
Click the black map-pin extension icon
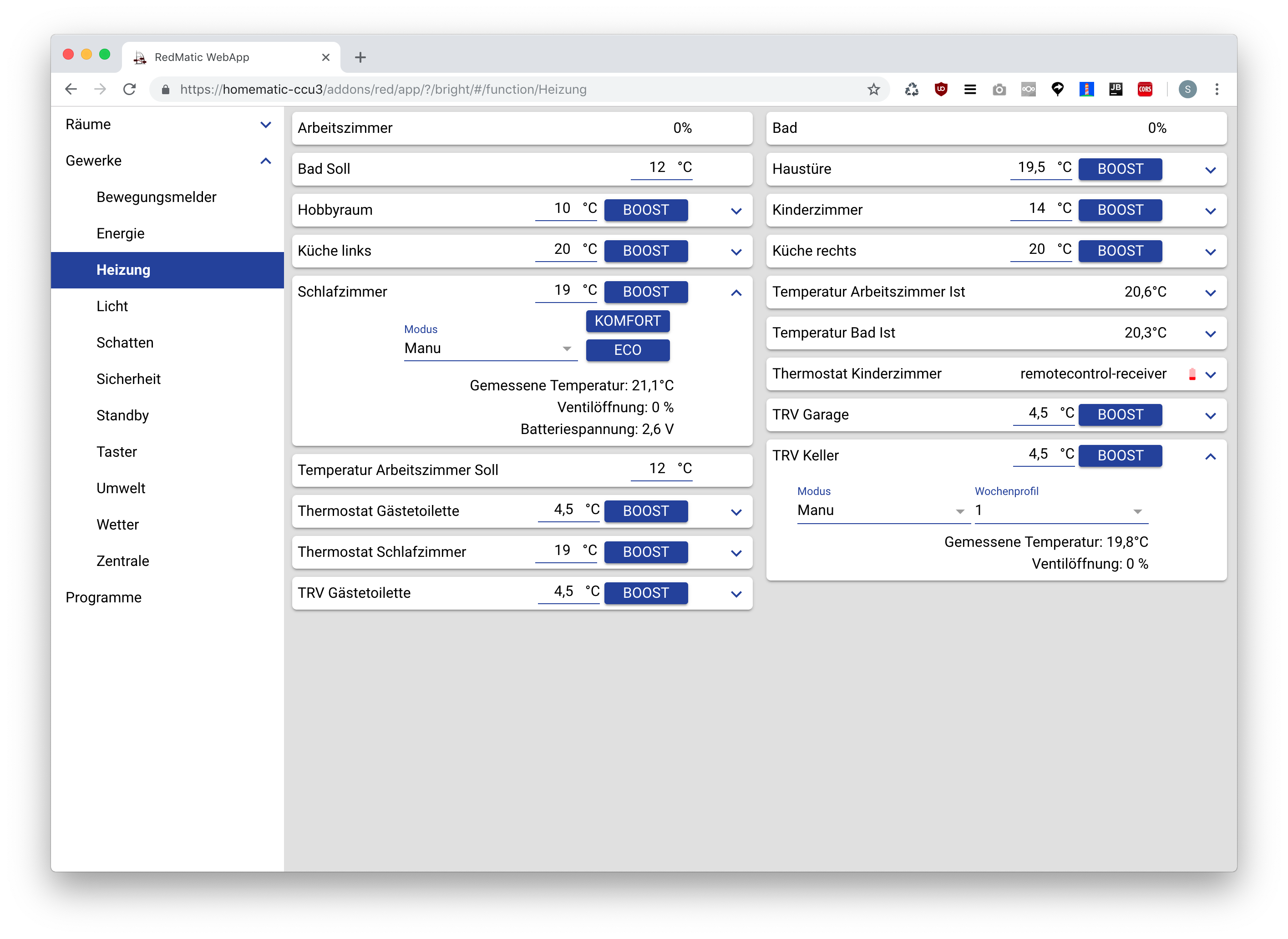[1058, 89]
